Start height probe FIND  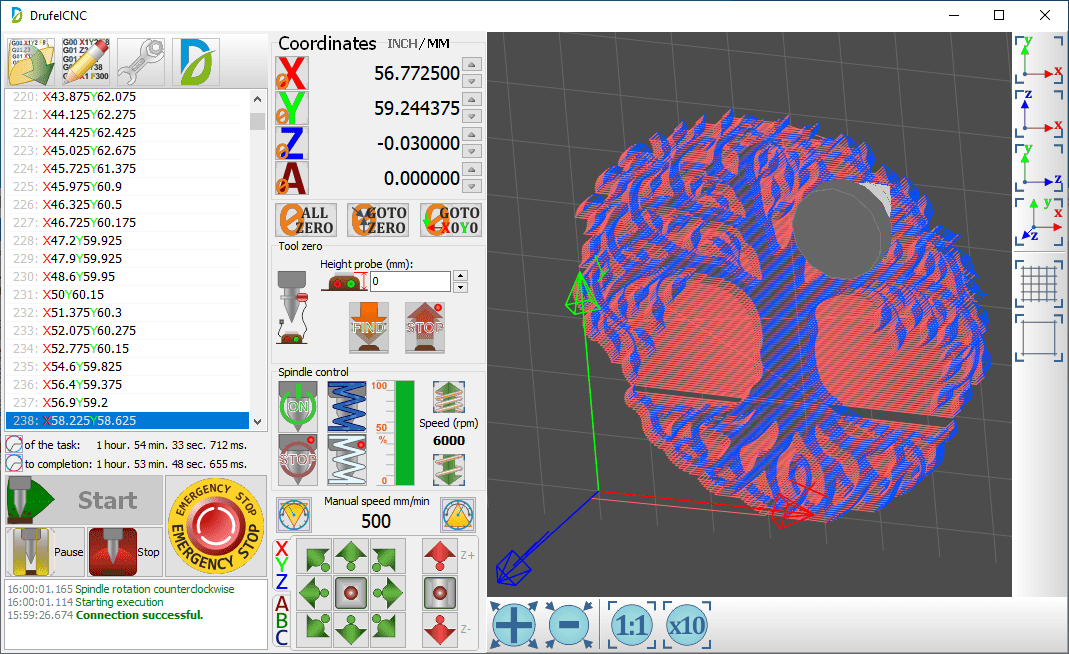point(369,327)
